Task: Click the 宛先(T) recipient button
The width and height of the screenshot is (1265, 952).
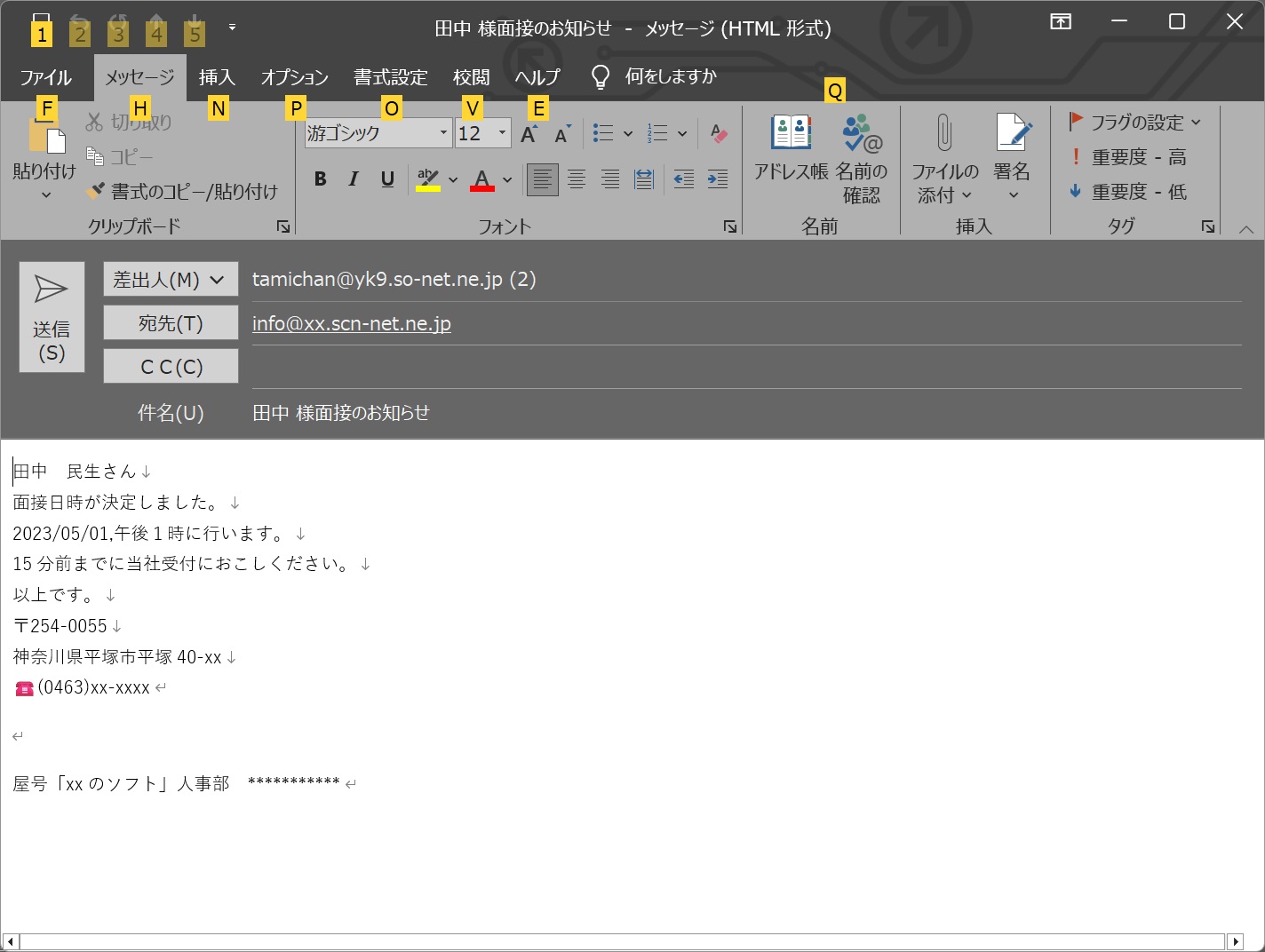Action: pos(171,323)
